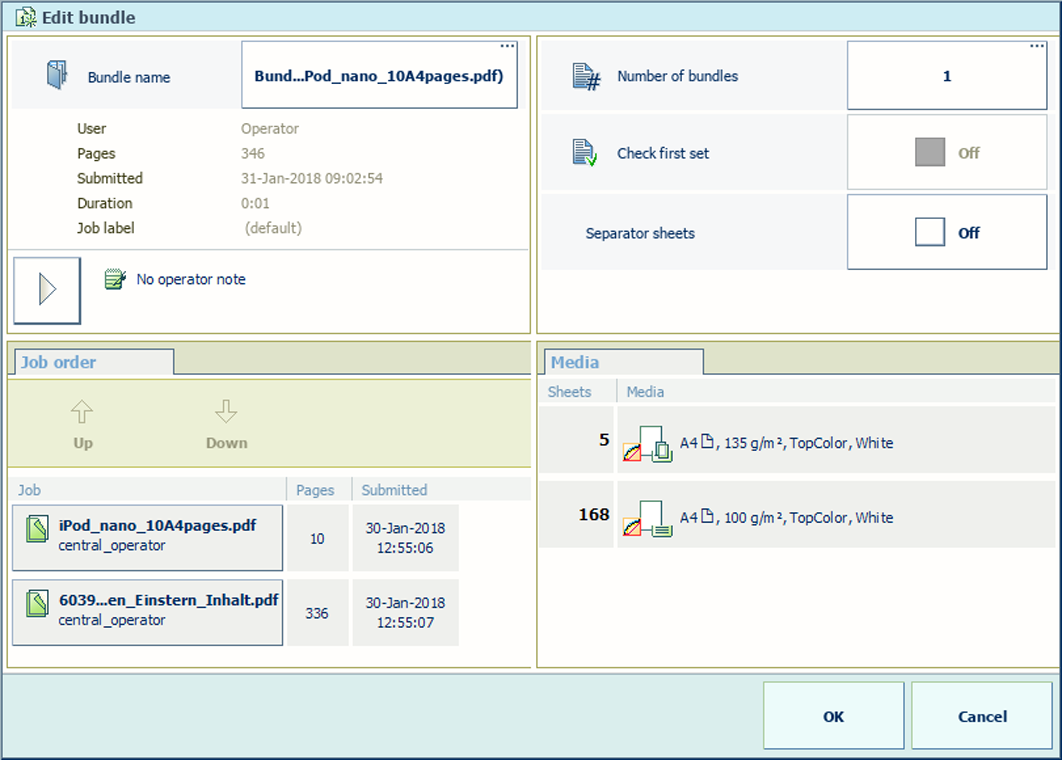Click the Check first set icon
The height and width of the screenshot is (760, 1062).
pos(585,153)
